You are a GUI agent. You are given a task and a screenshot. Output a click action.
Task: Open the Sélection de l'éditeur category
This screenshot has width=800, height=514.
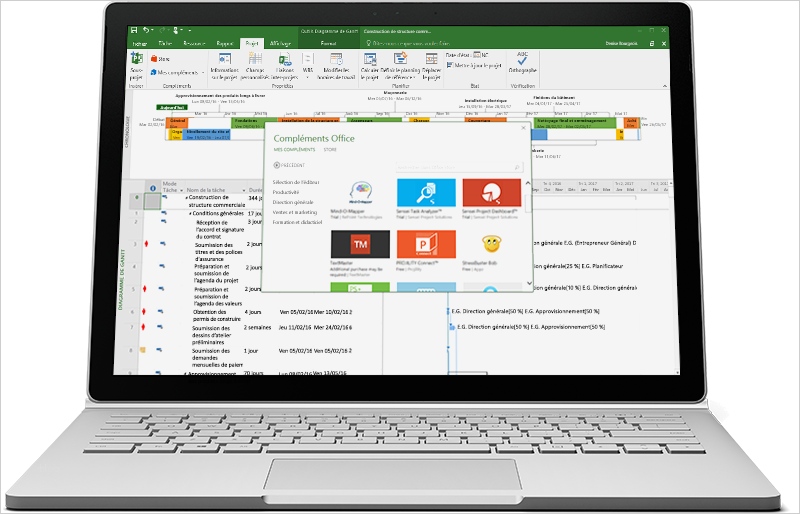[x=296, y=182]
